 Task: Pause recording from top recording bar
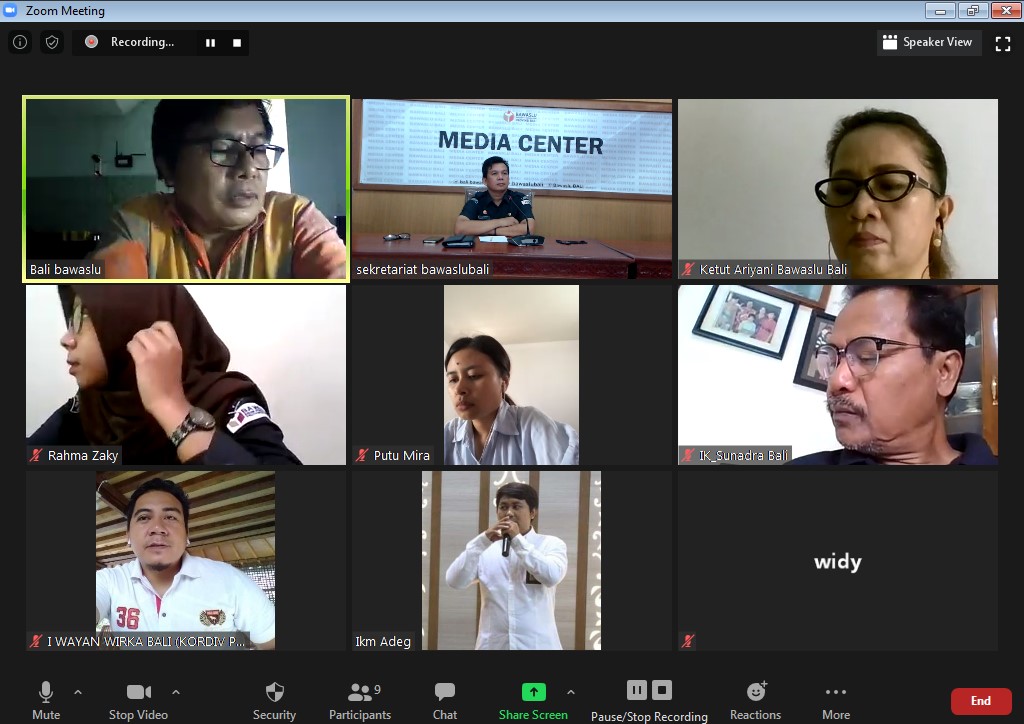coord(210,42)
